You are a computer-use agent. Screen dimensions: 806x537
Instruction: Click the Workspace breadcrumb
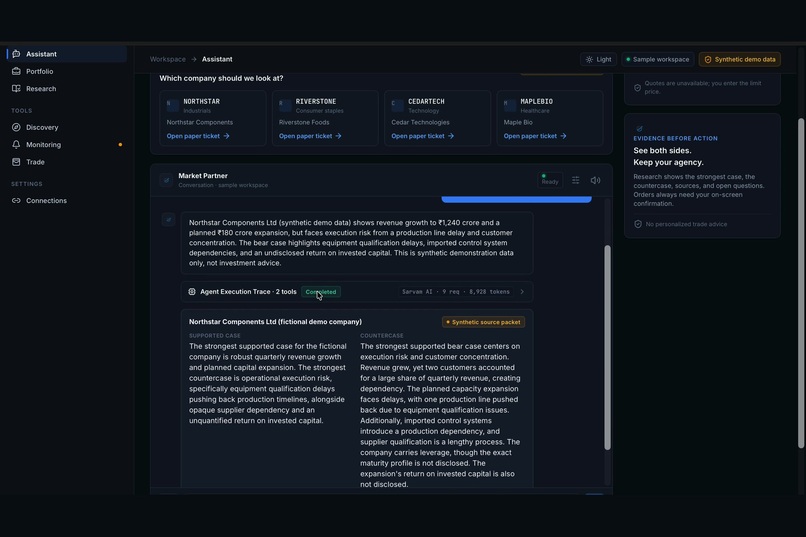(x=168, y=60)
